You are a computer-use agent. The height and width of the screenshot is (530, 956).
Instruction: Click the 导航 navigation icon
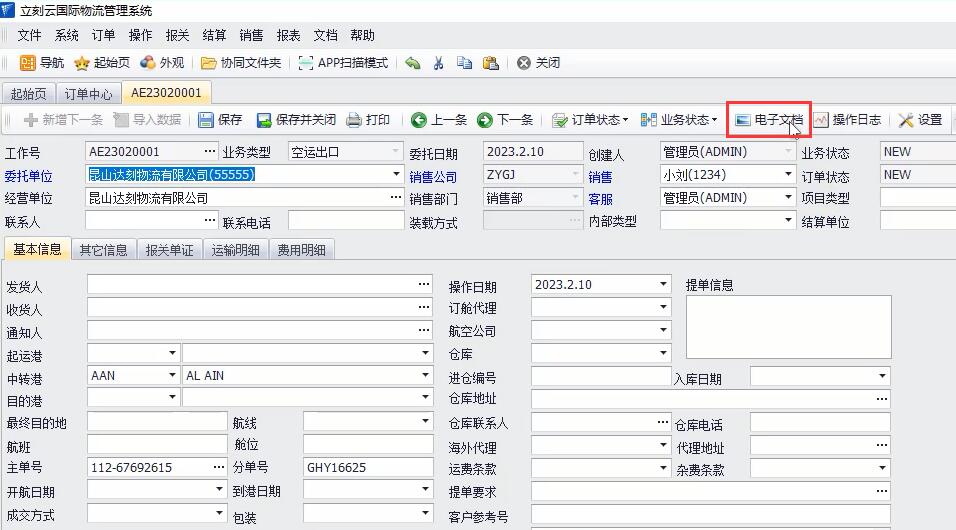click(28, 63)
